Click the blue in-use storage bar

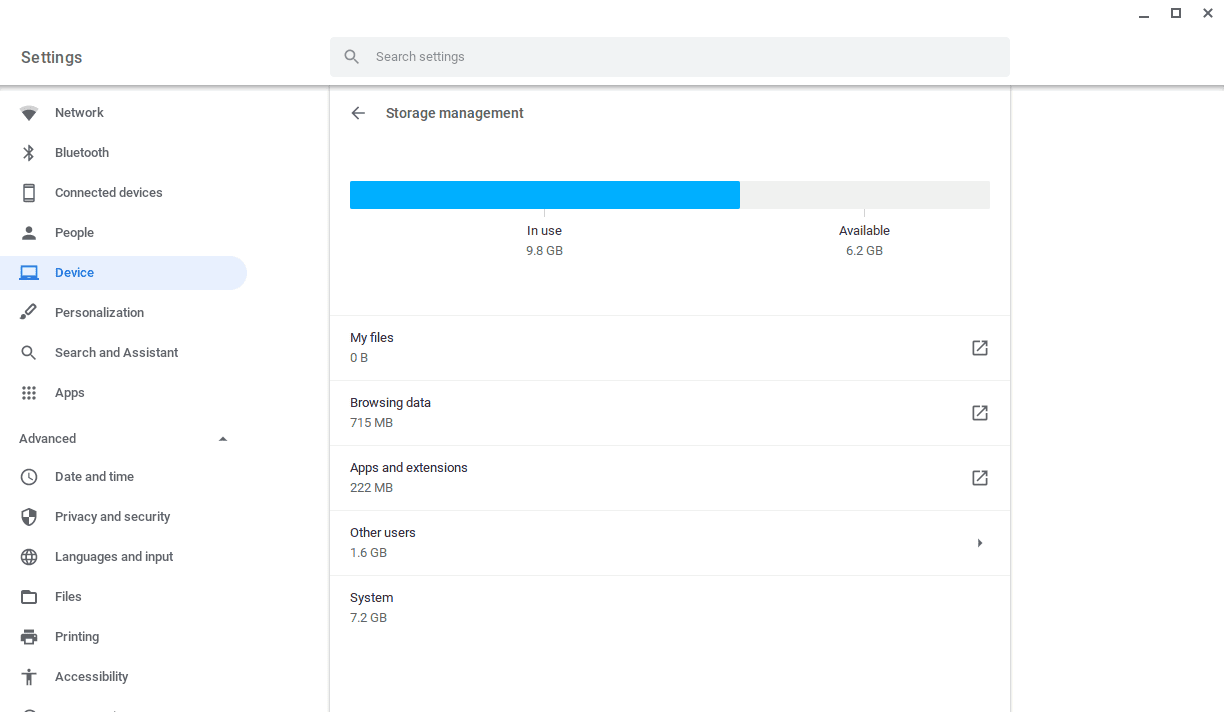[x=544, y=195]
